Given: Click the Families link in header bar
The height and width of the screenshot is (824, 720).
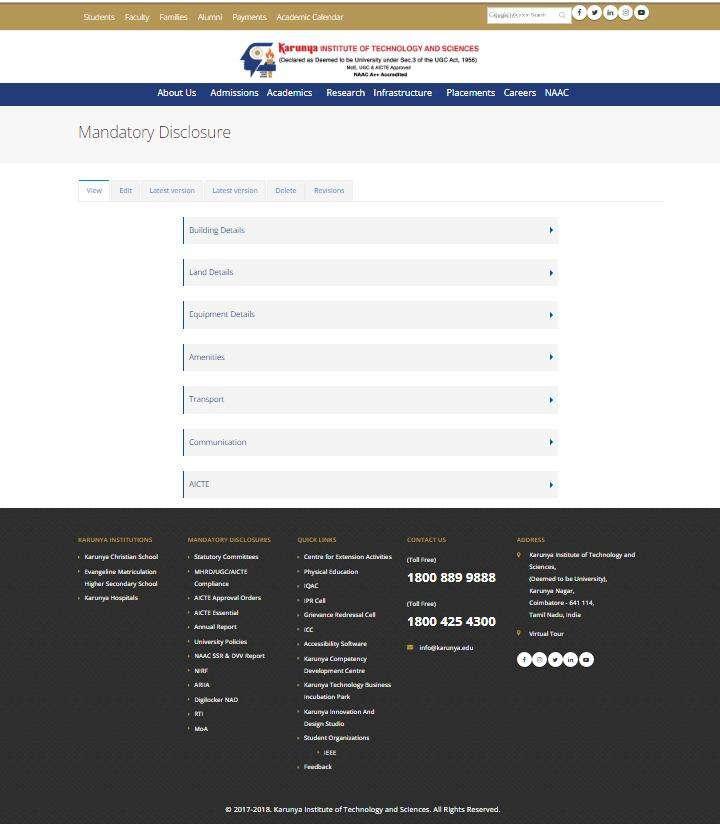Looking at the screenshot, I should point(173,17).
